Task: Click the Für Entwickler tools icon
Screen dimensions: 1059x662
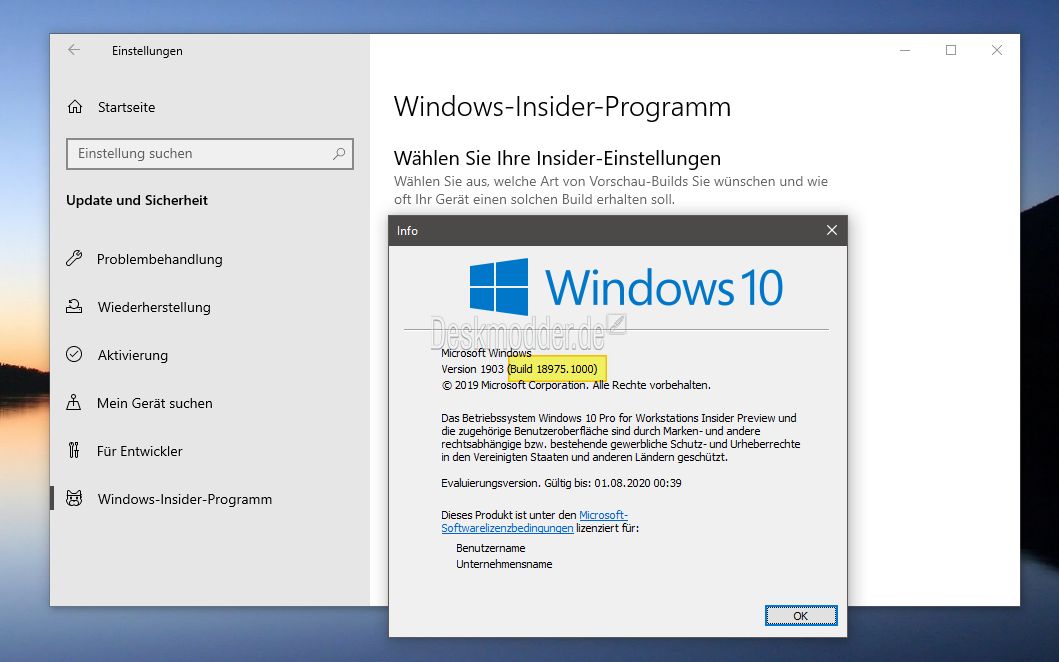Action: click(74, 451)
